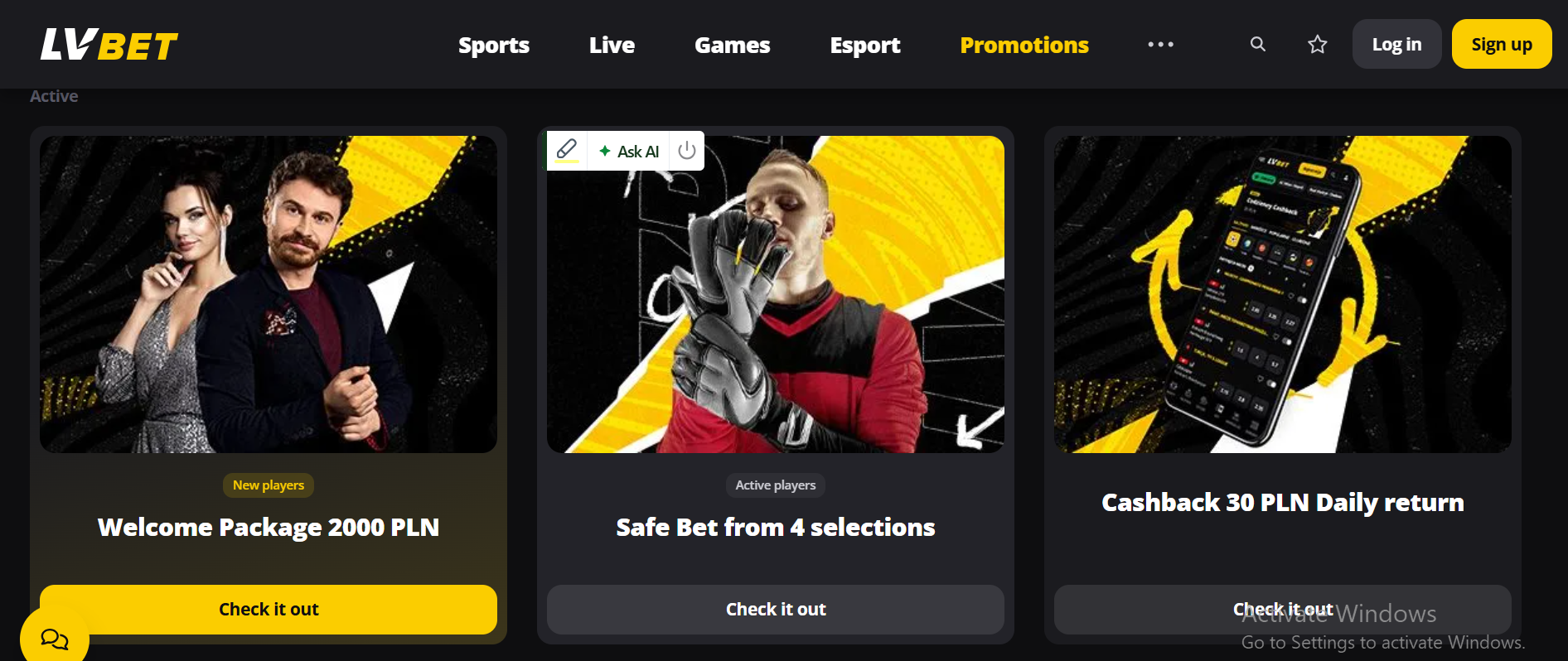Go to the Live section
Screen dimensions: 1568x661
pyautogui.click(x=612, y=45)
